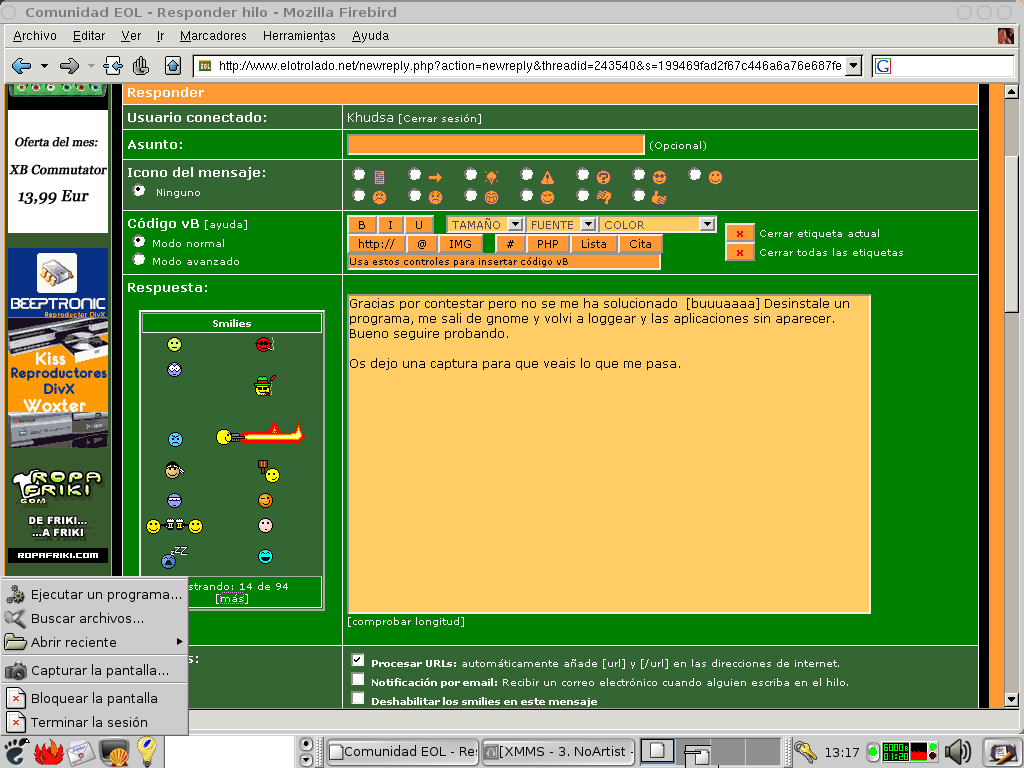Click the Google search engine icon
1024x768 pixels.
click(882, 66)
